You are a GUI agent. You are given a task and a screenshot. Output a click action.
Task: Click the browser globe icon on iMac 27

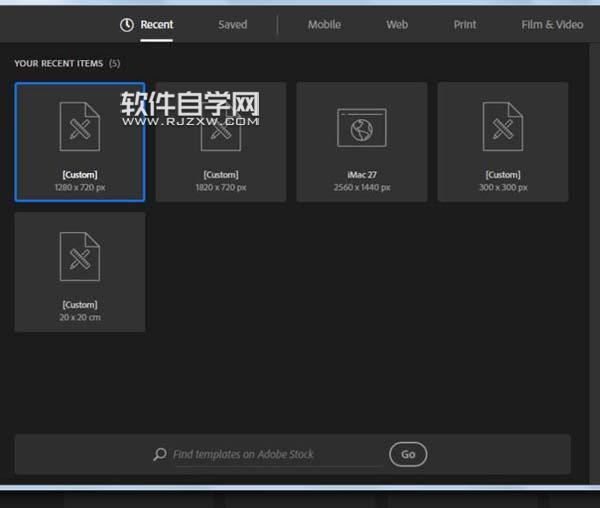[362, 128]
